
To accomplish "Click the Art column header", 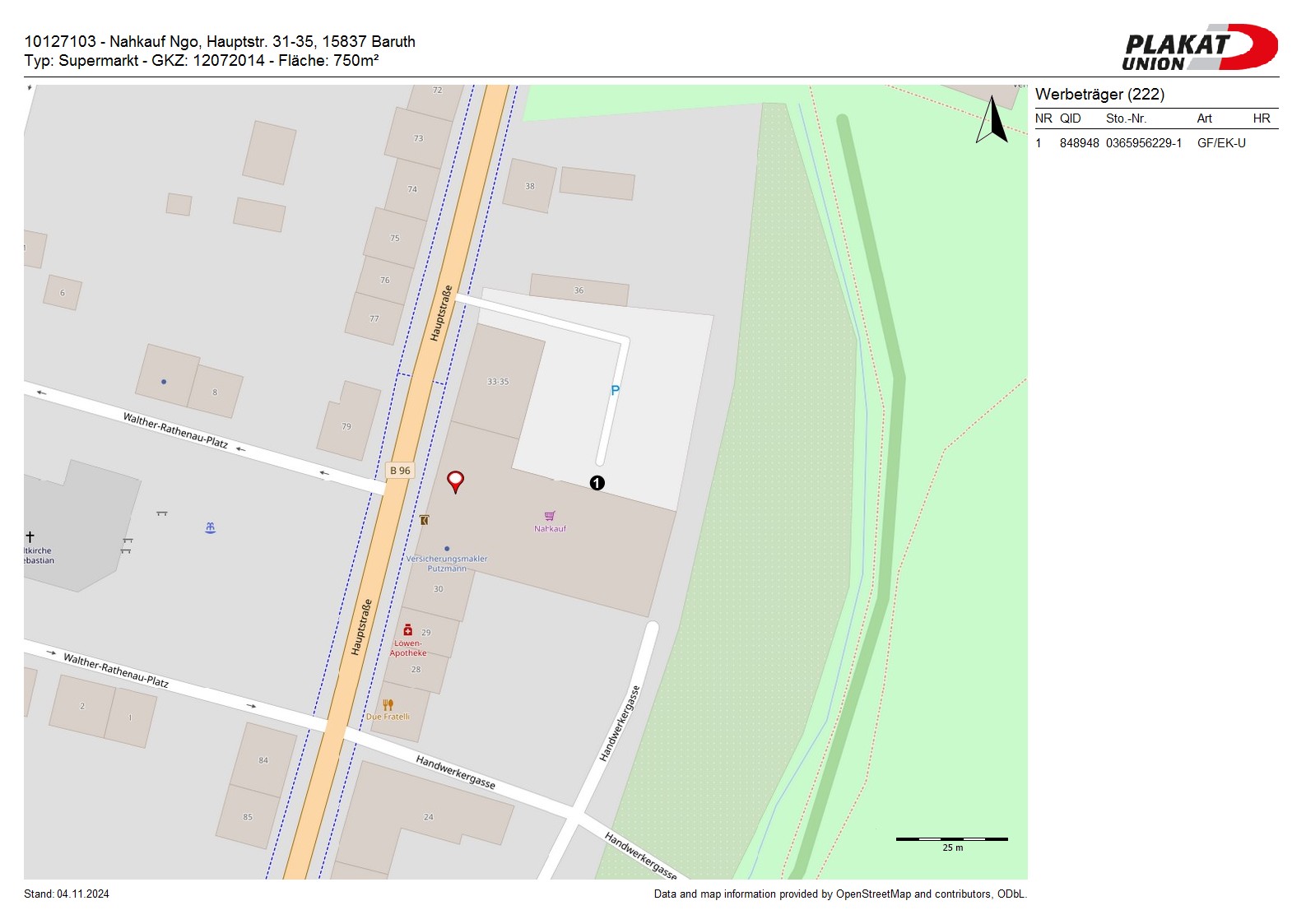I will point(1204,118).
